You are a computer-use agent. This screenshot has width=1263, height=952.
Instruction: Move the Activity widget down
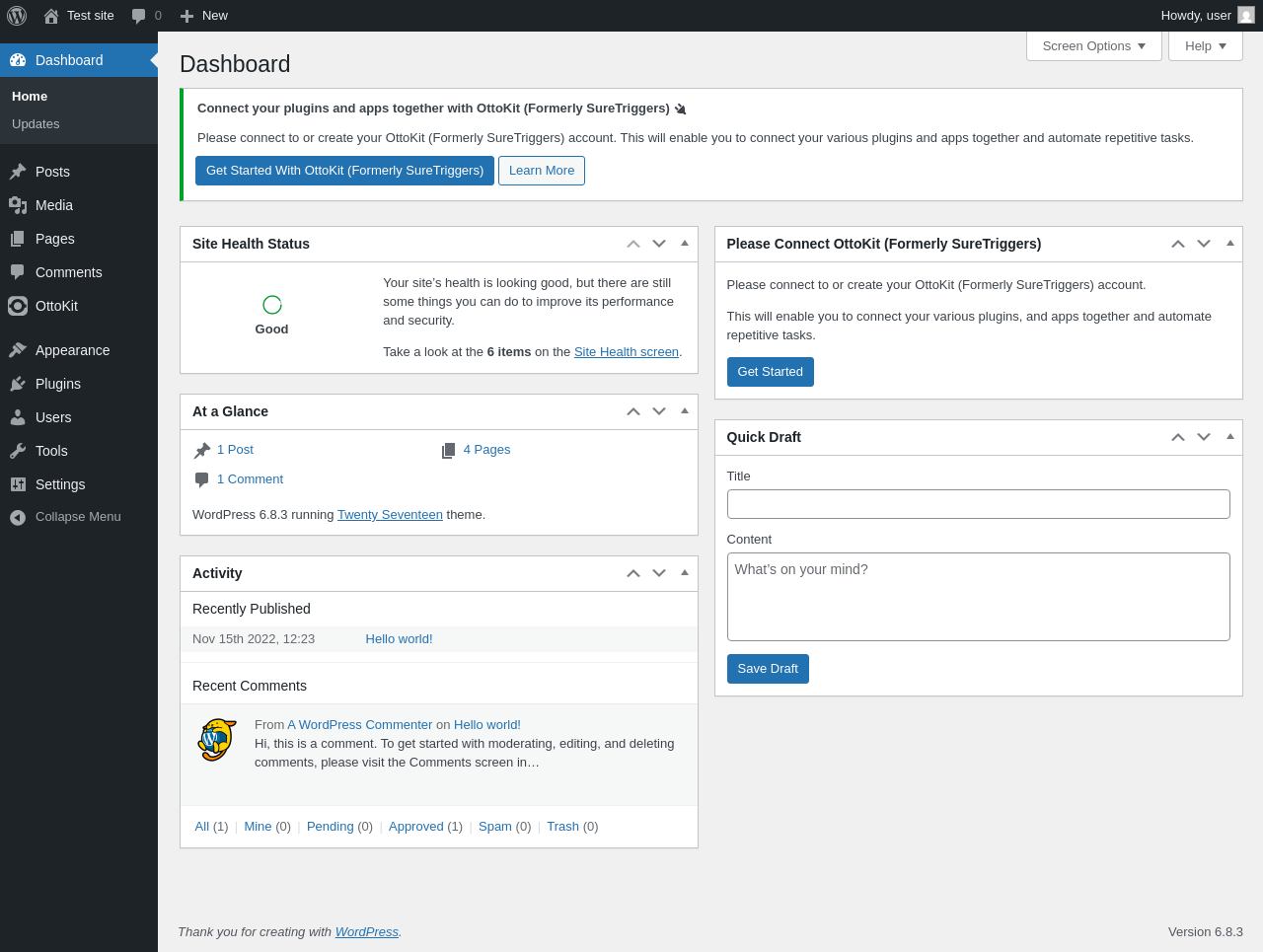(659, 573)
